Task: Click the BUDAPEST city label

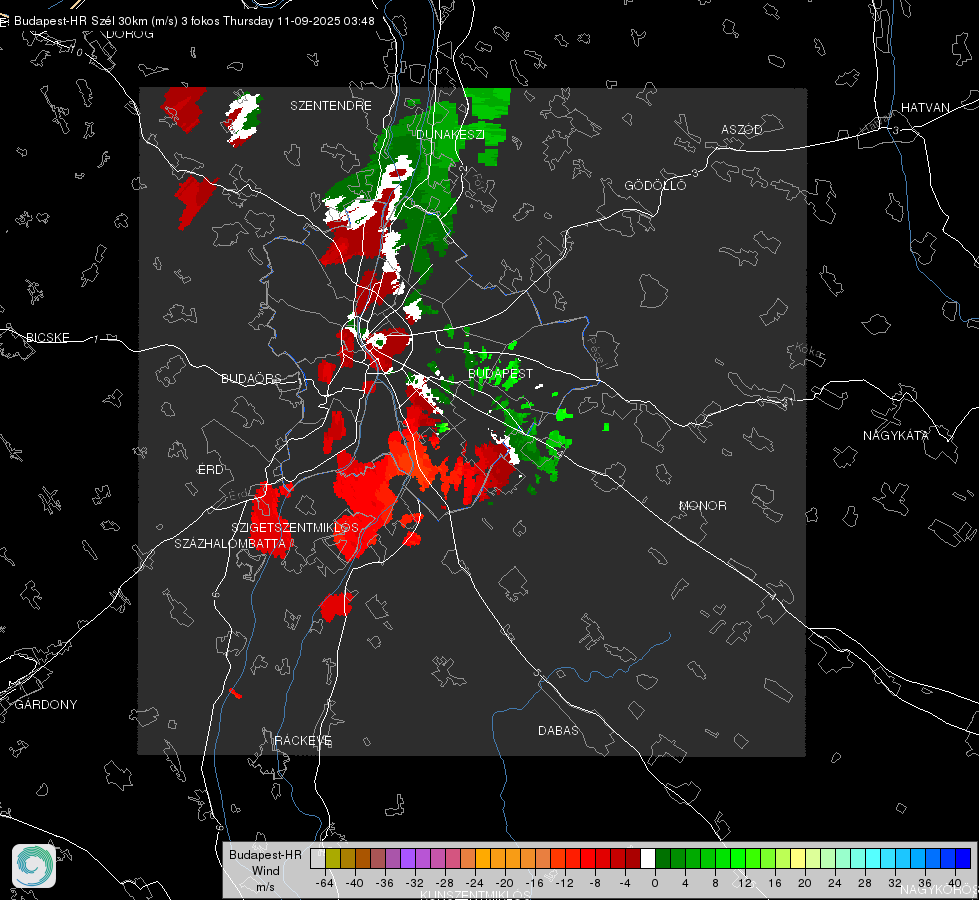Action: [500, 373]
